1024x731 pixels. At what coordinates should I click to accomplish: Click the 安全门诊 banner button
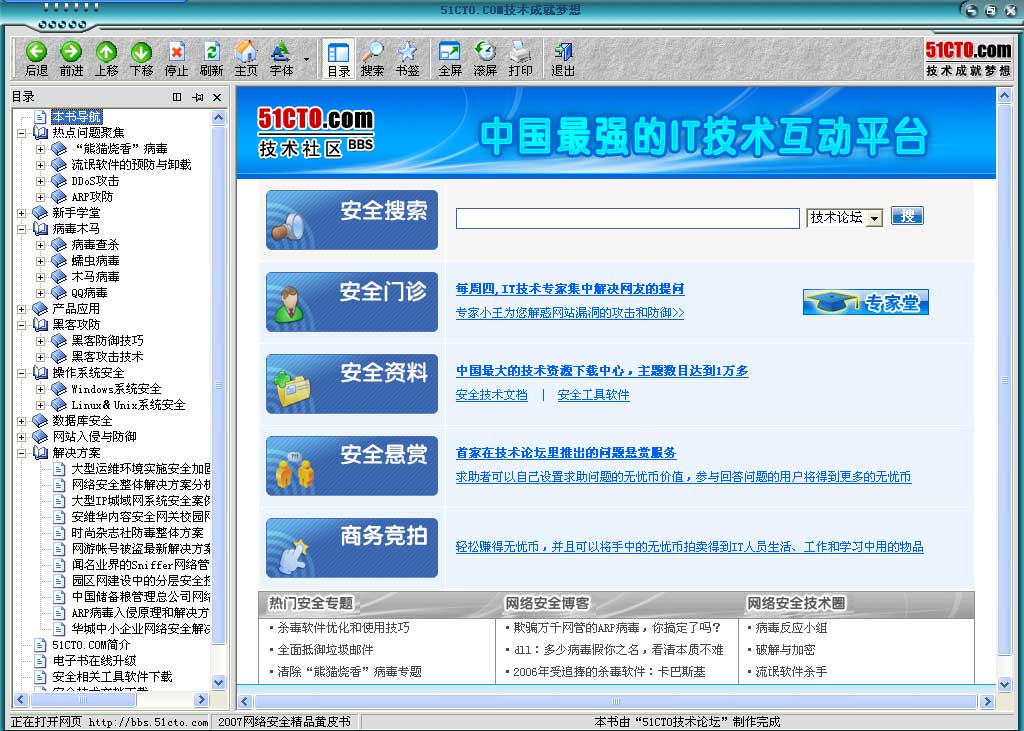(x=352, y=301)
